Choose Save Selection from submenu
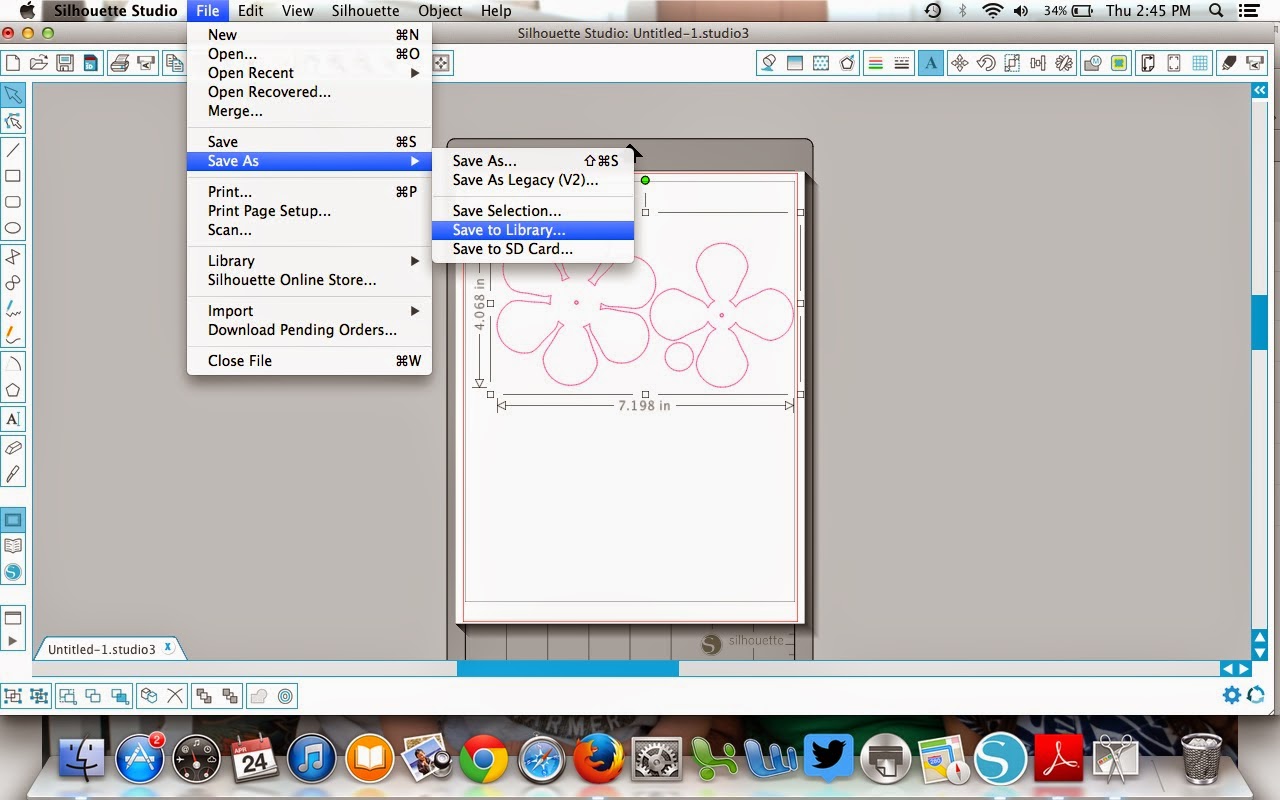 [x=533, y=211]
